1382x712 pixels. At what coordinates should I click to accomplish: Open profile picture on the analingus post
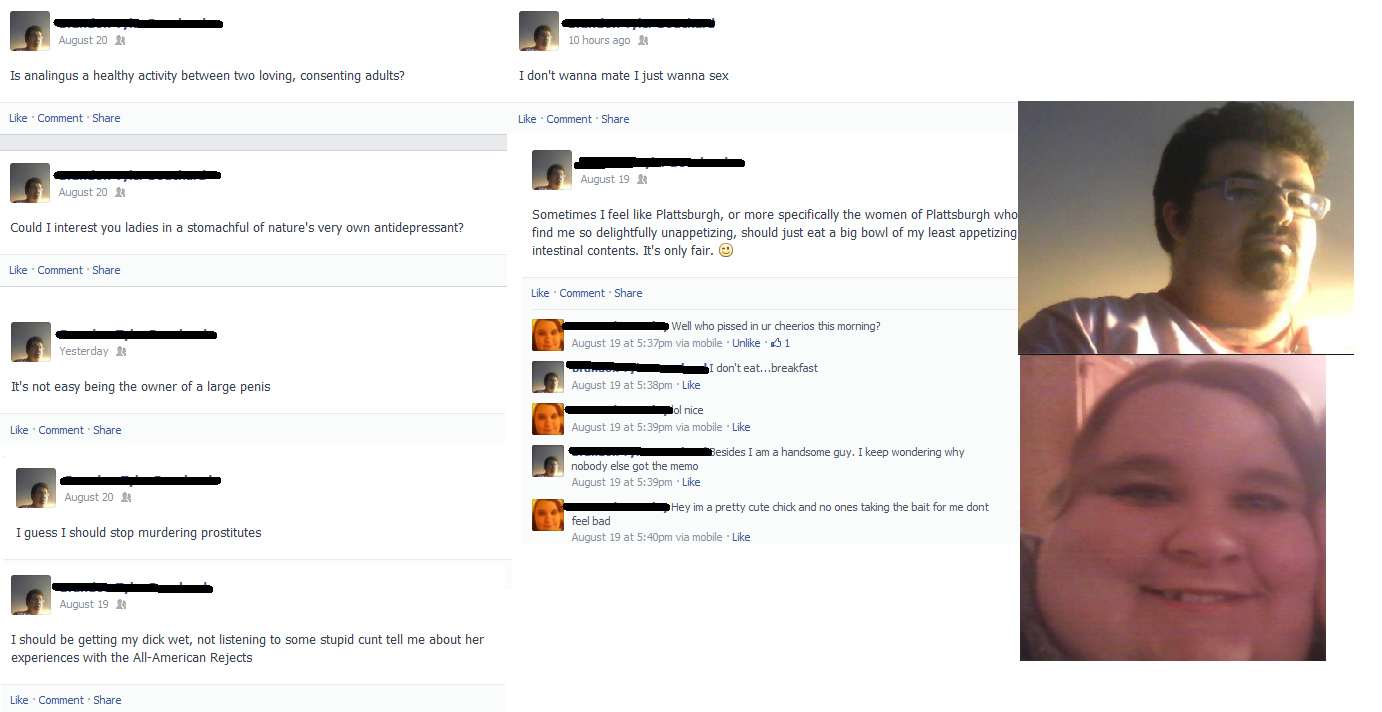pyautogui.click(x=30, y=31)
